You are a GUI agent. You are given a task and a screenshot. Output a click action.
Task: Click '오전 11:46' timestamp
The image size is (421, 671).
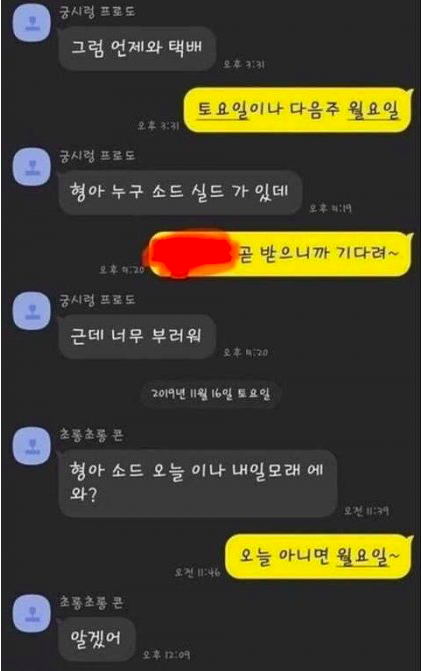point(197,572)
